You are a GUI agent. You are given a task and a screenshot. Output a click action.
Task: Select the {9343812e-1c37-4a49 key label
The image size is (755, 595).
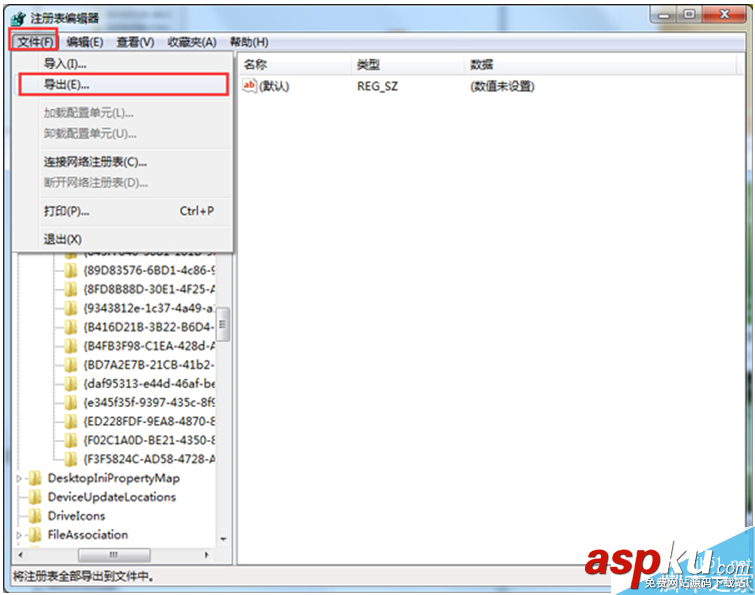149,308
